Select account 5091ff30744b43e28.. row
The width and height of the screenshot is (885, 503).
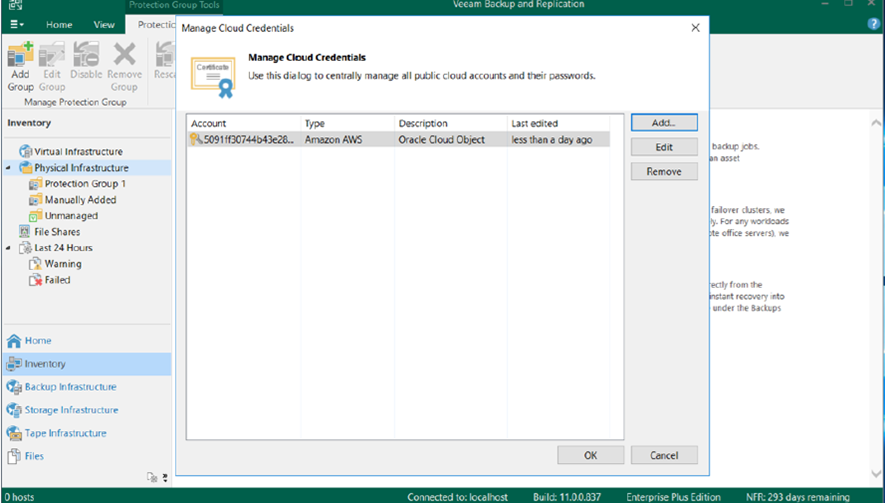click(x=398, y=139)
